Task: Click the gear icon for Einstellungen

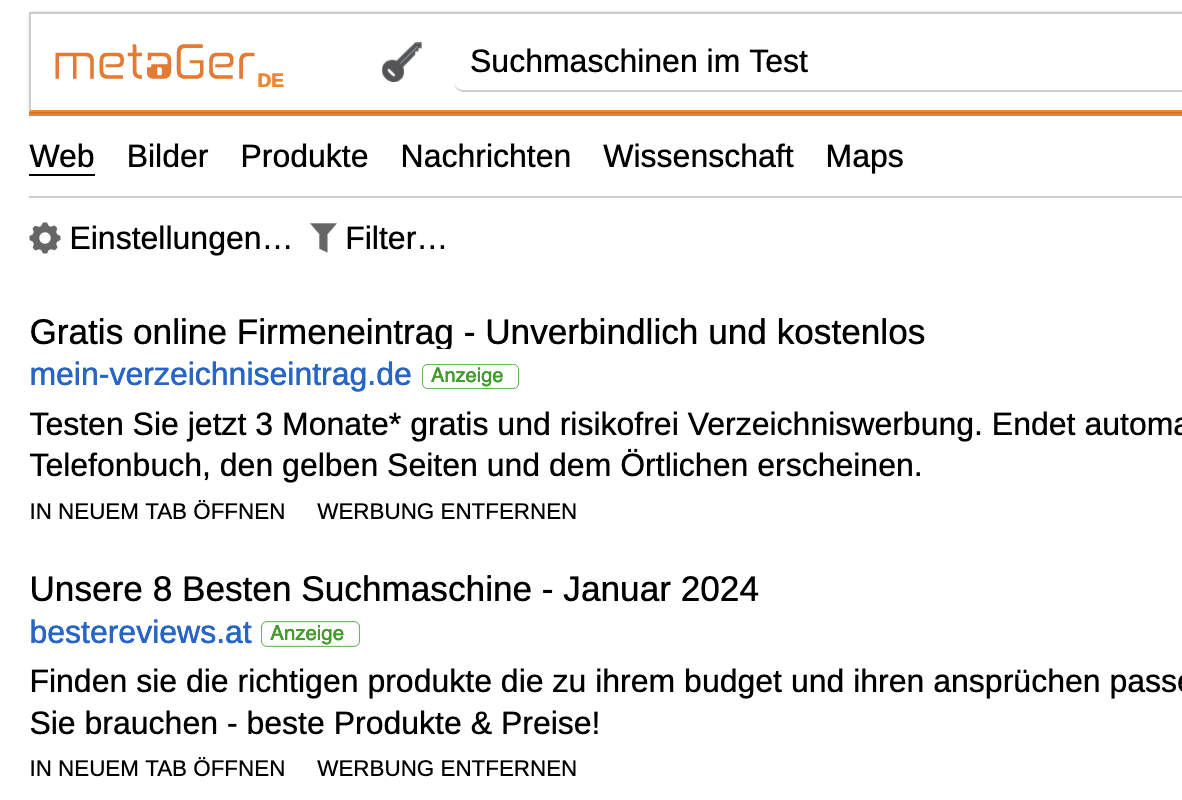Action: click(45, 238)
